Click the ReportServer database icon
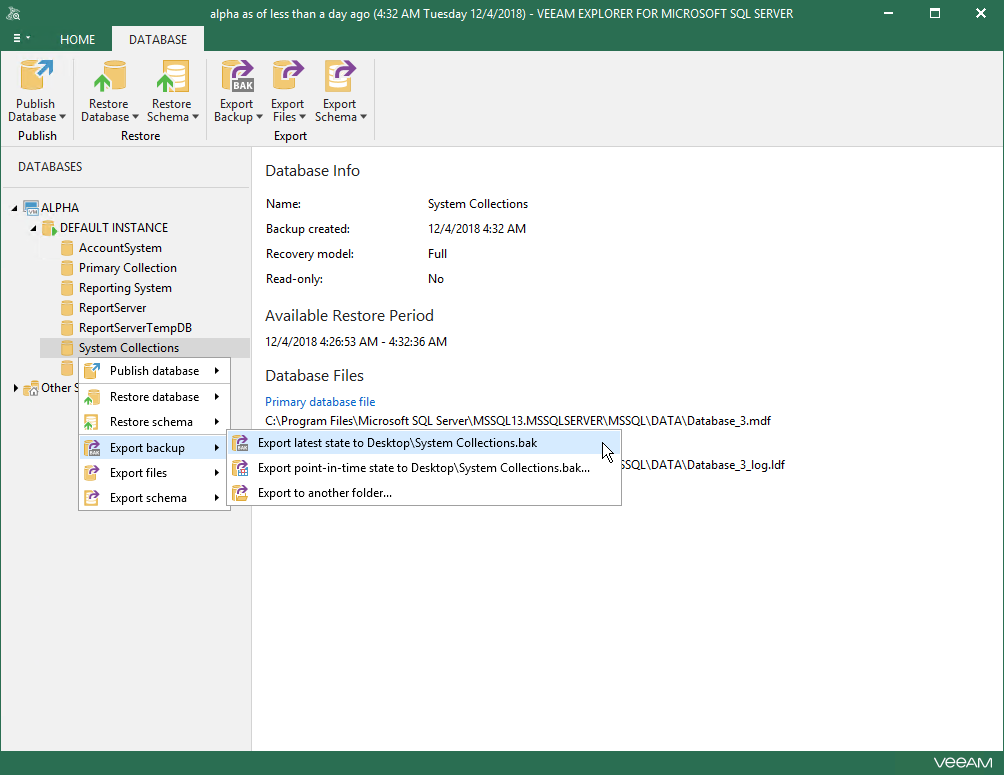The height and width of the screenshot is (775, 1004). tap(67, 308)
